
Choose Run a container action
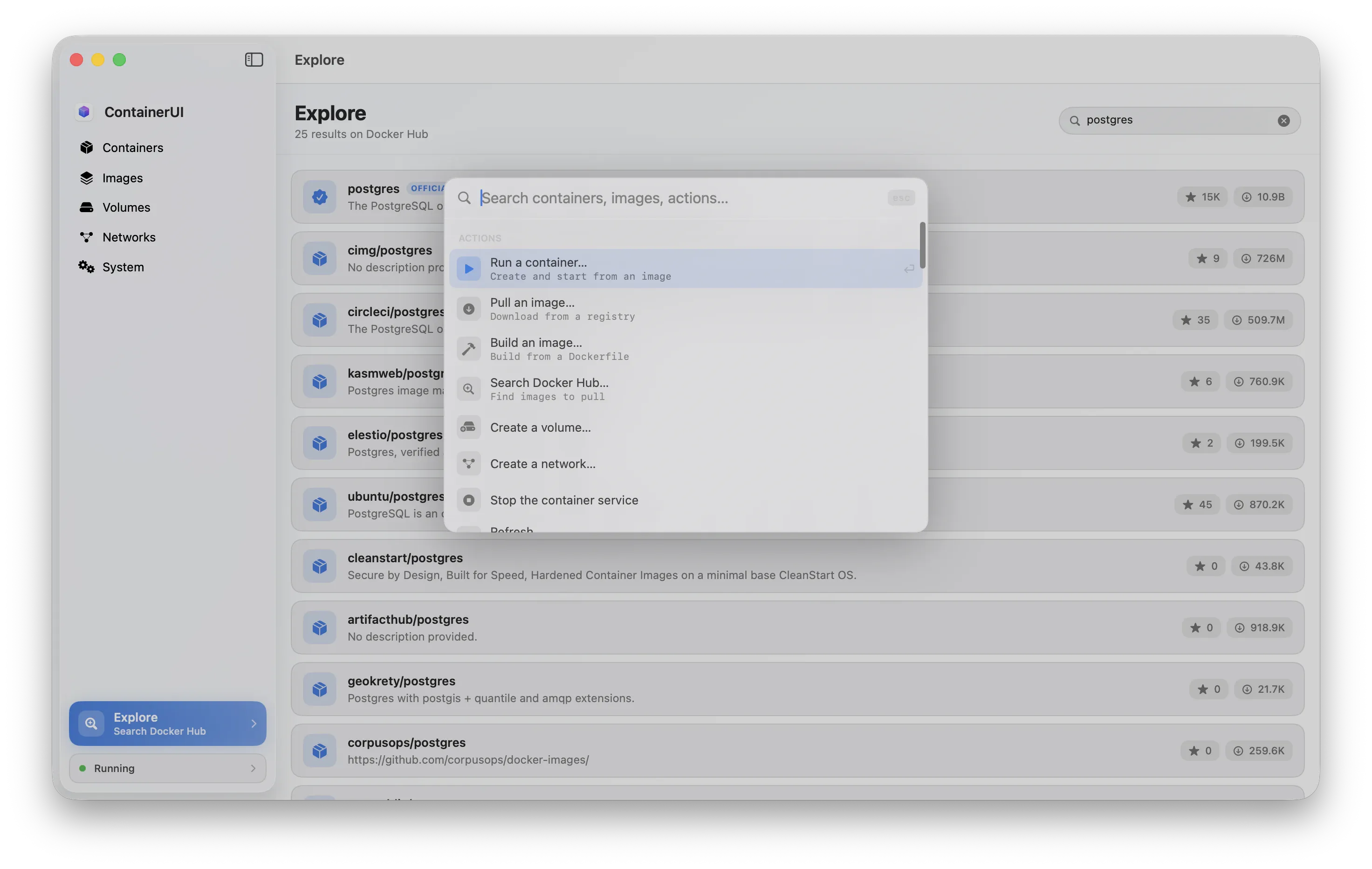click(x=686, y=269)
